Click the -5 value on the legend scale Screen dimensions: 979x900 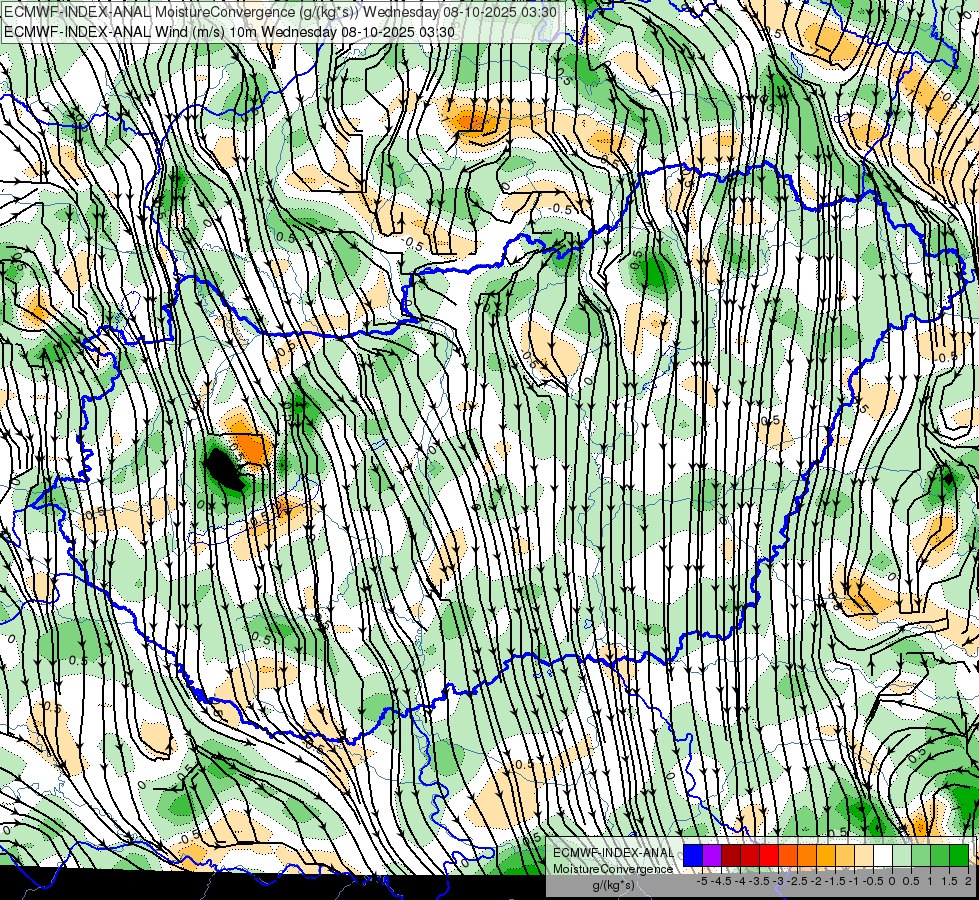point(702,881)
